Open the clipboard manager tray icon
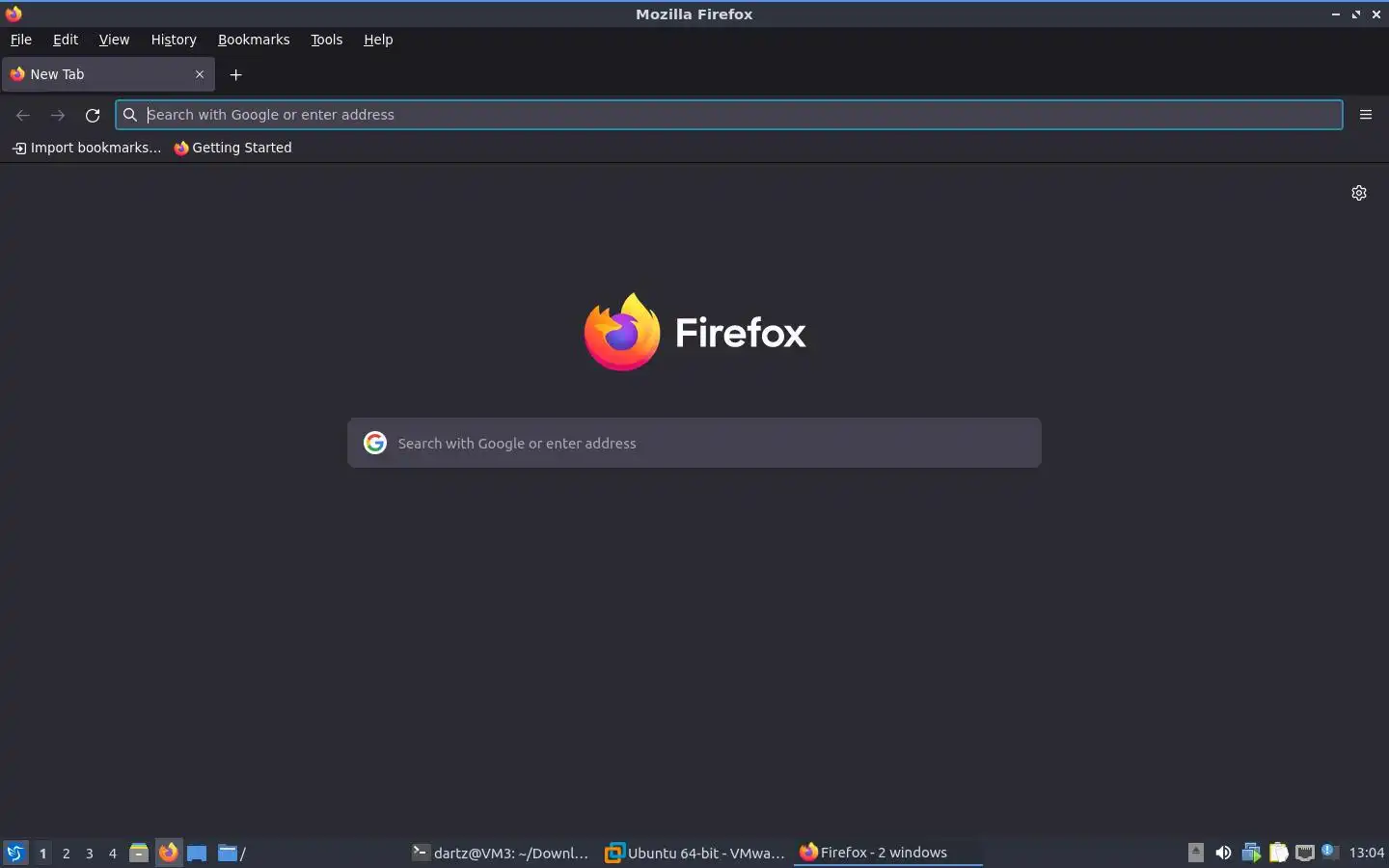Image resolution: width=1389 pixels, height=868 pixels. point(1278,853)
